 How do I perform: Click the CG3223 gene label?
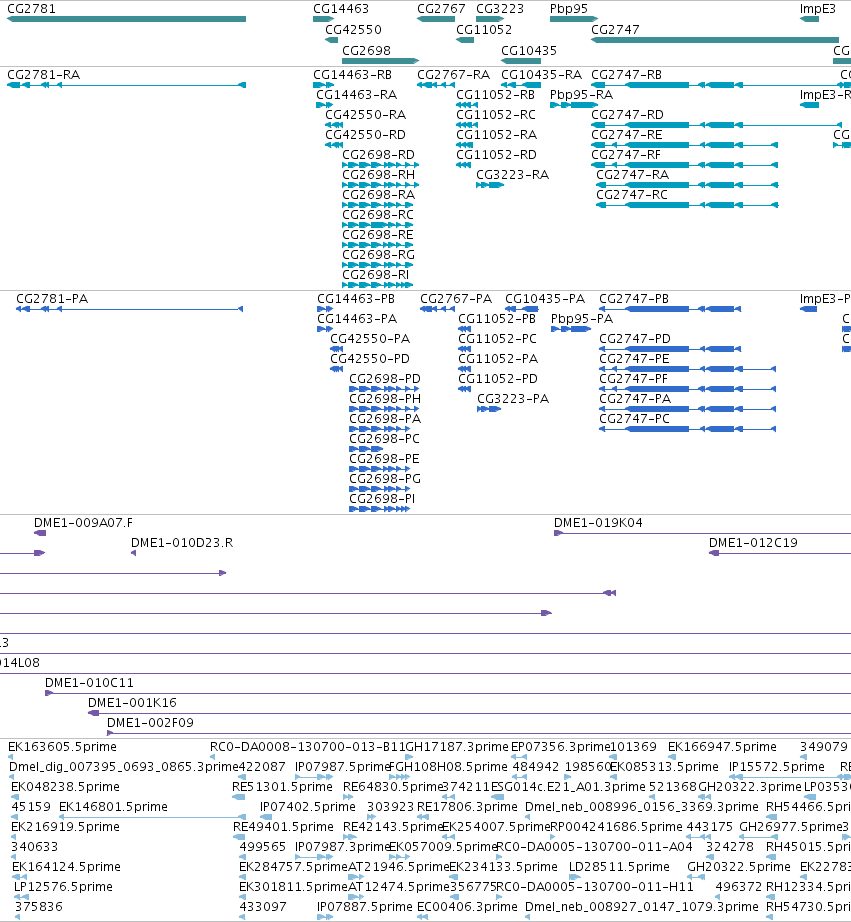click(500, 9)
